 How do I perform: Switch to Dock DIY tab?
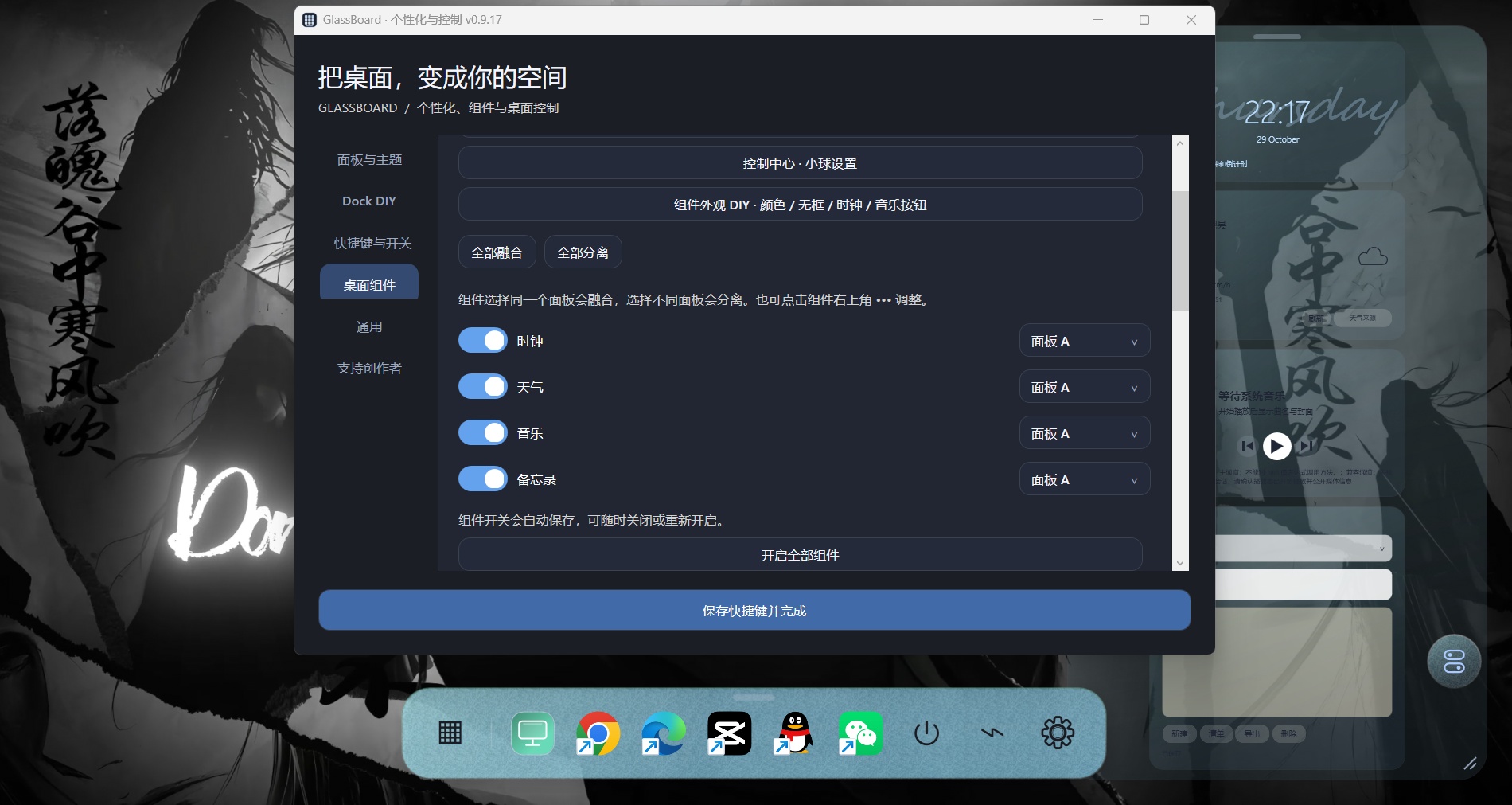[x=369, y=201]
